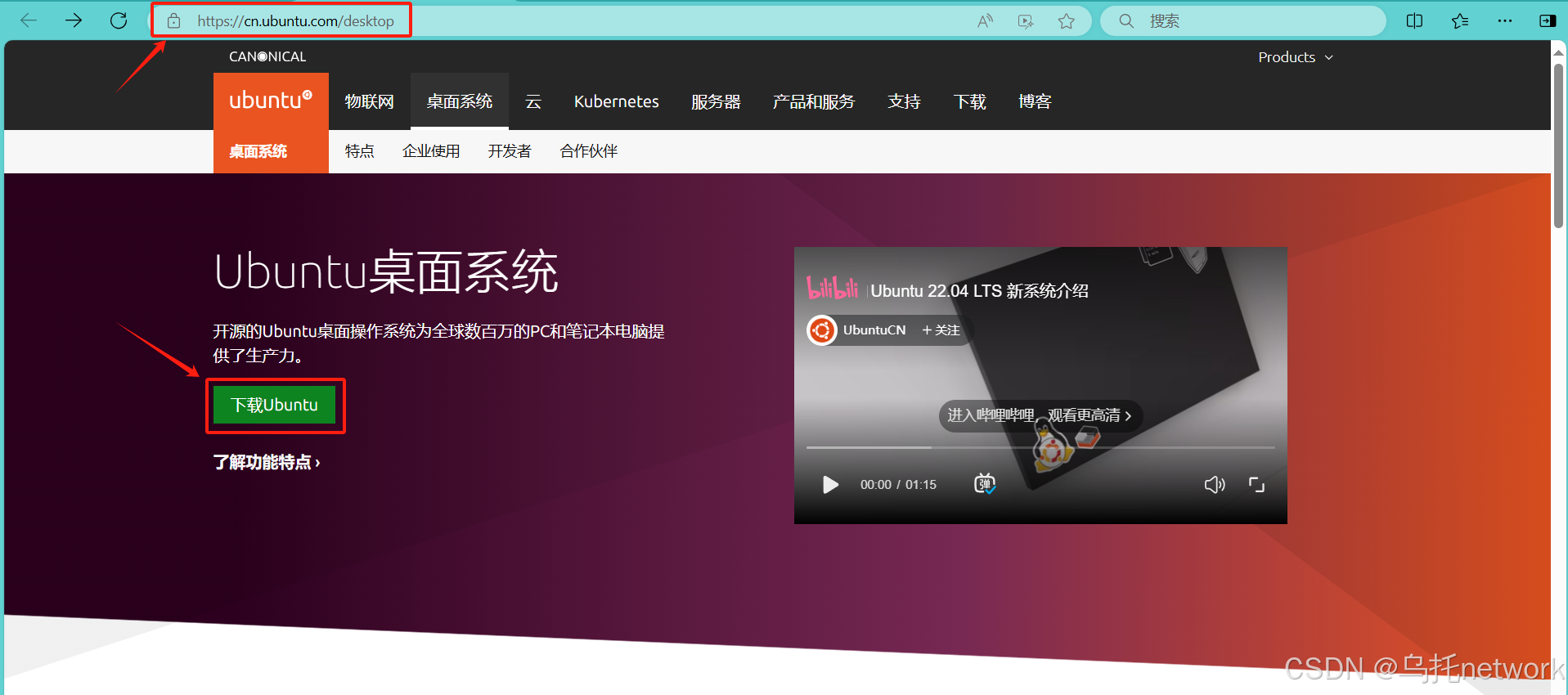The image size is (1568, 695).
Task: Click the browser forward arrow
Action: [74, 20]
